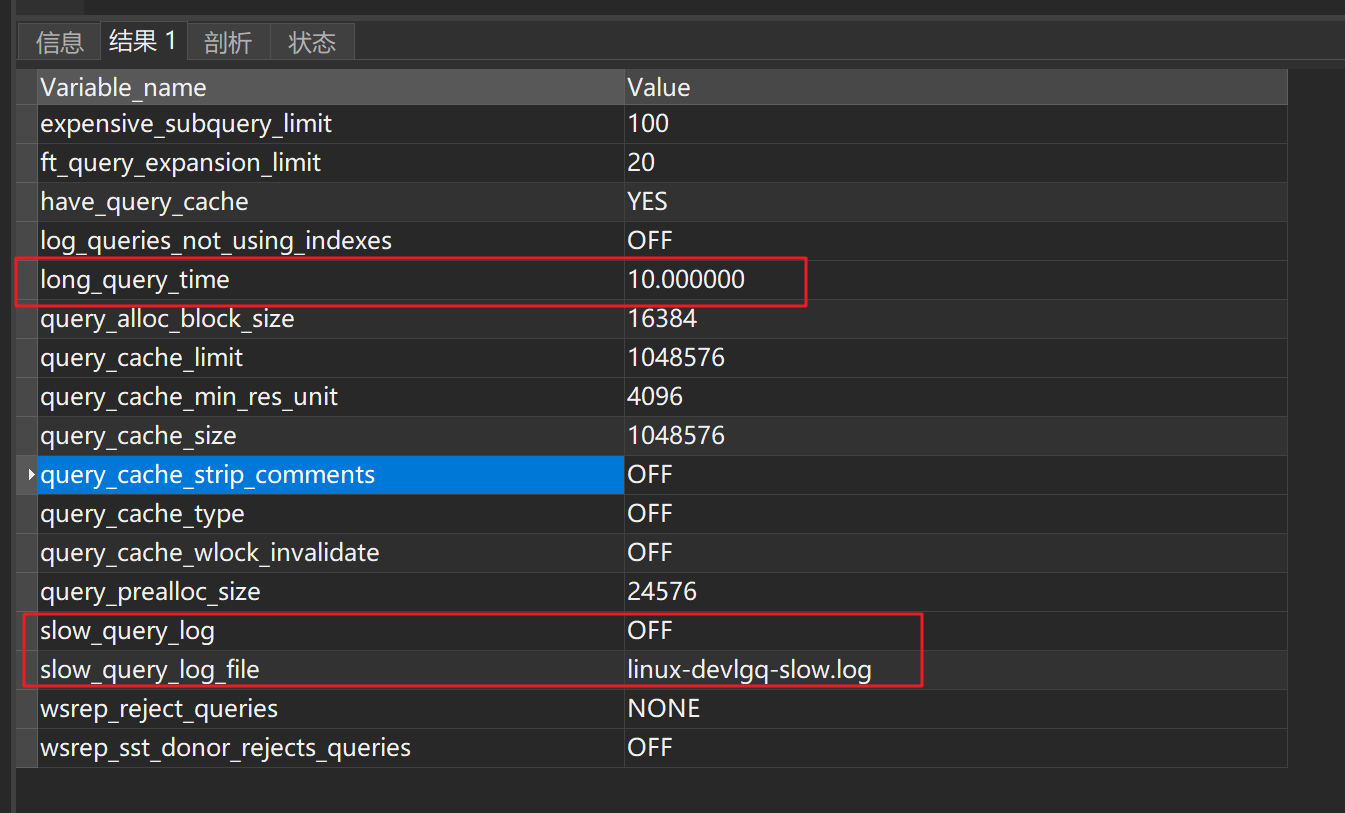Click the YES value cell

tap(956, 202)
